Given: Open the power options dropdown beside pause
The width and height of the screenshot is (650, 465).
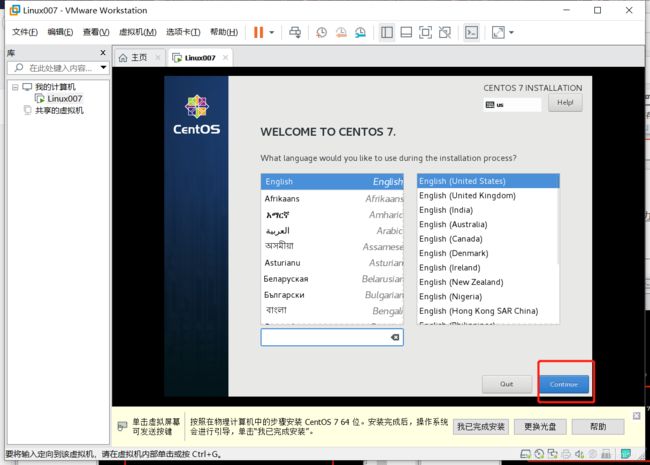Looking at the screenshot, I should [272, 32].
